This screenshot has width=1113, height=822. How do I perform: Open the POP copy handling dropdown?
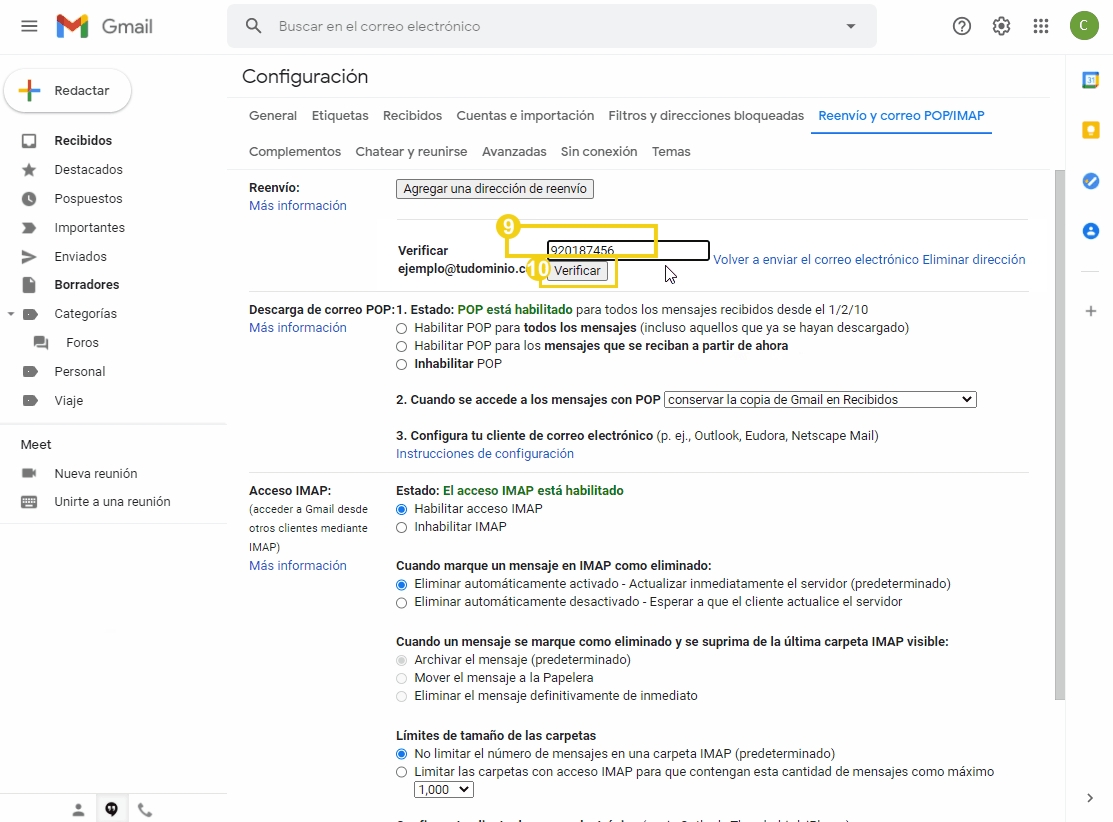(x=820, y=399)
